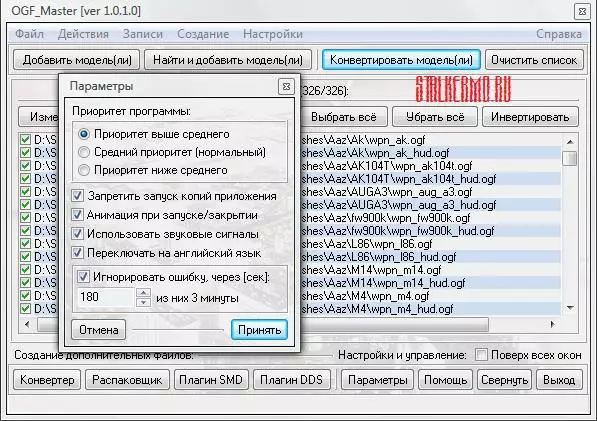This screenshot has height=421, width=597.
Task: Click Распаковщик button
Action: pyautogui.click(x=127, y=380)
